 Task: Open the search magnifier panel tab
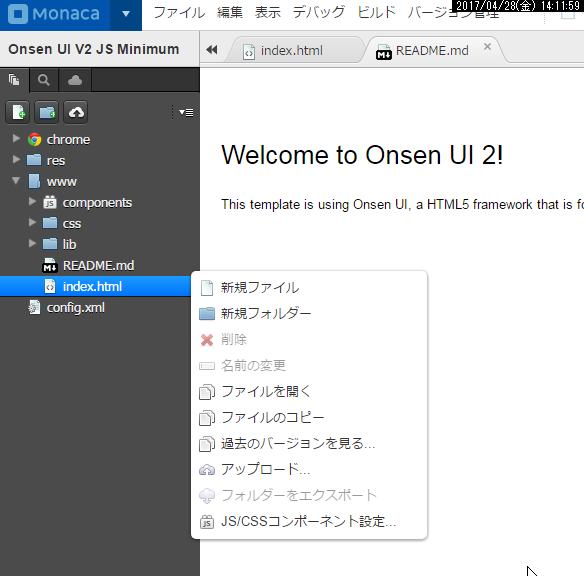point(44,80)
